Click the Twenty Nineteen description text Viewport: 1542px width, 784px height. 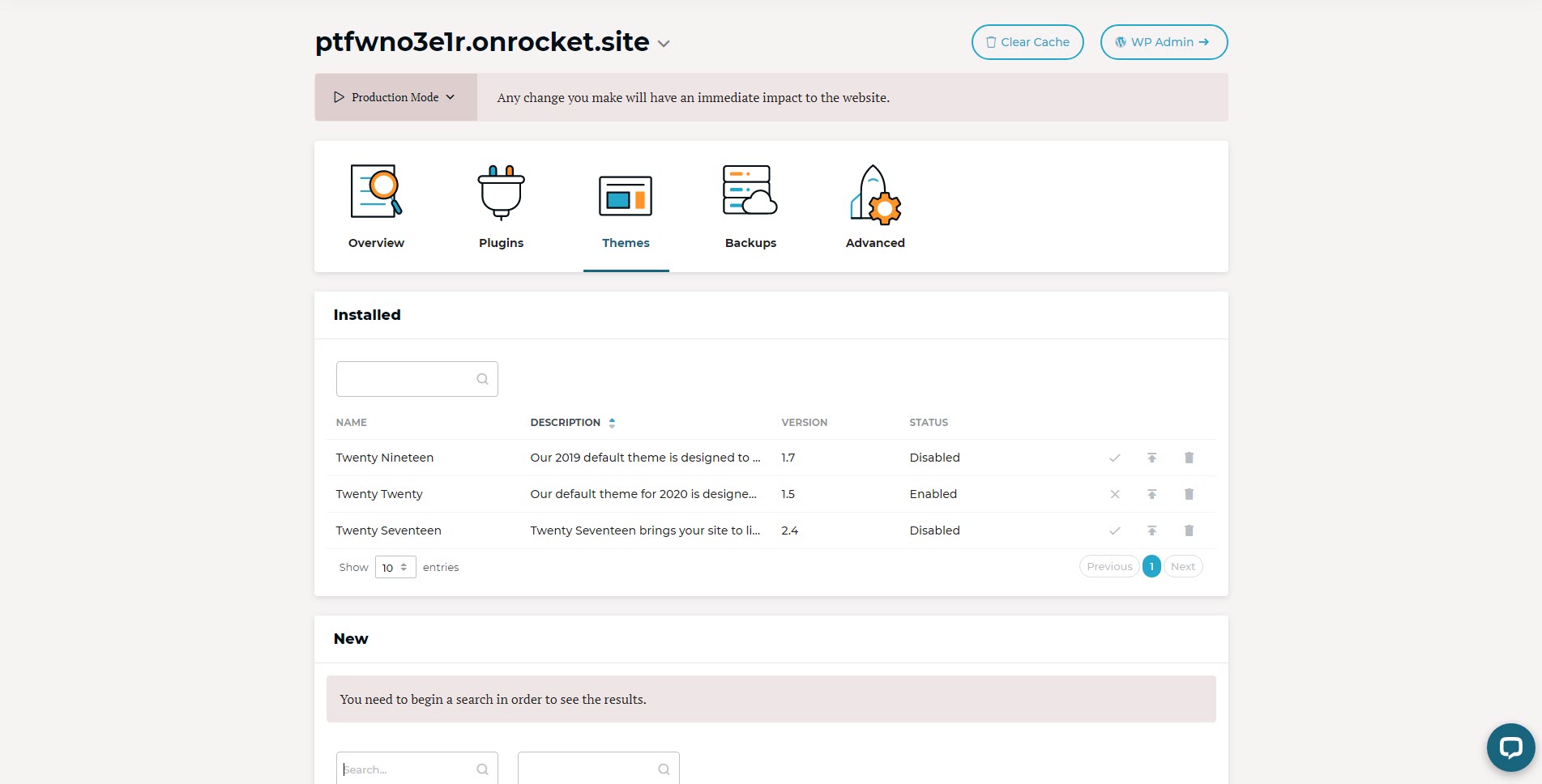645,458
